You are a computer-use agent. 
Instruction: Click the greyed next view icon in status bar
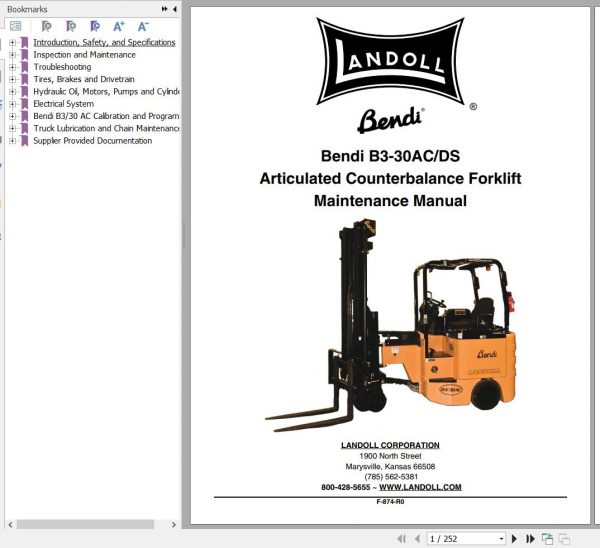coord(564,539)
